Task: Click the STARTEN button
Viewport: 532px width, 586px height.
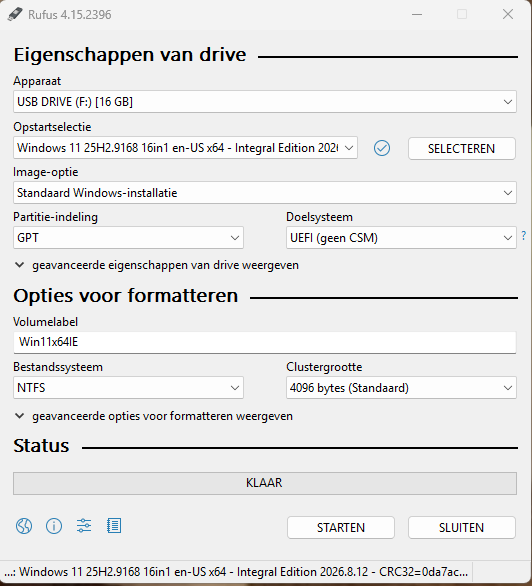Action: 341,528
